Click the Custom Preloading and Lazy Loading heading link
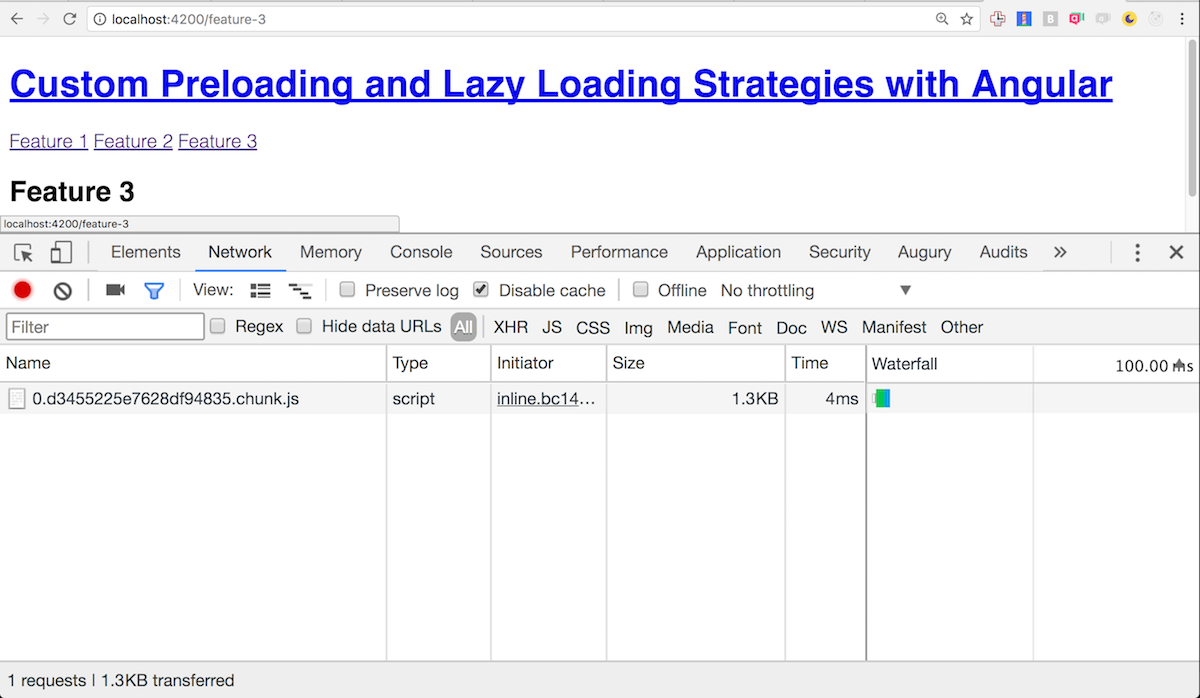 pyautogui.click(x=561, y=84)
